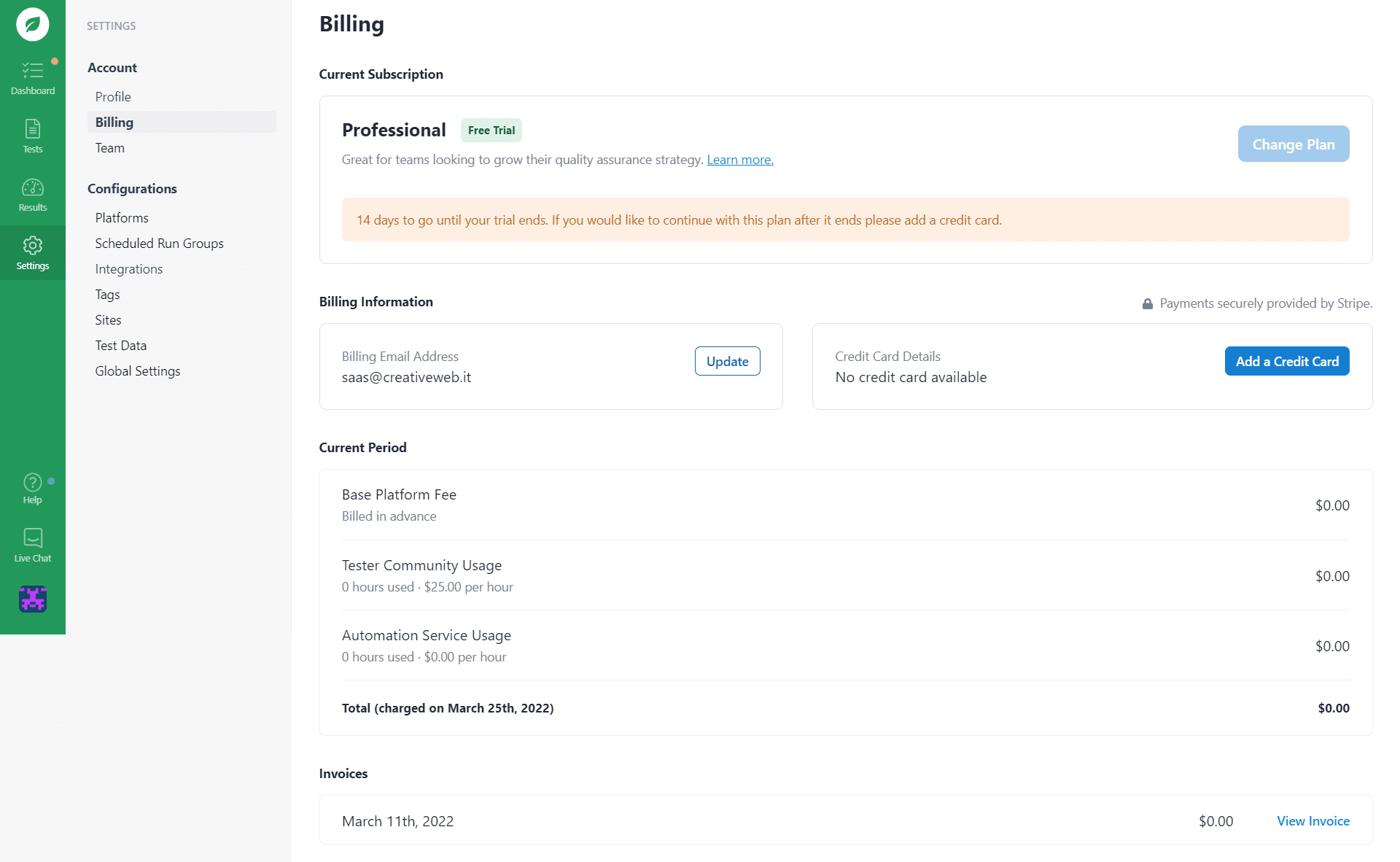This screenshot has height=862, width=1400.
Task: Click the green leaf logo icon
Action: [x=33, y=24]
